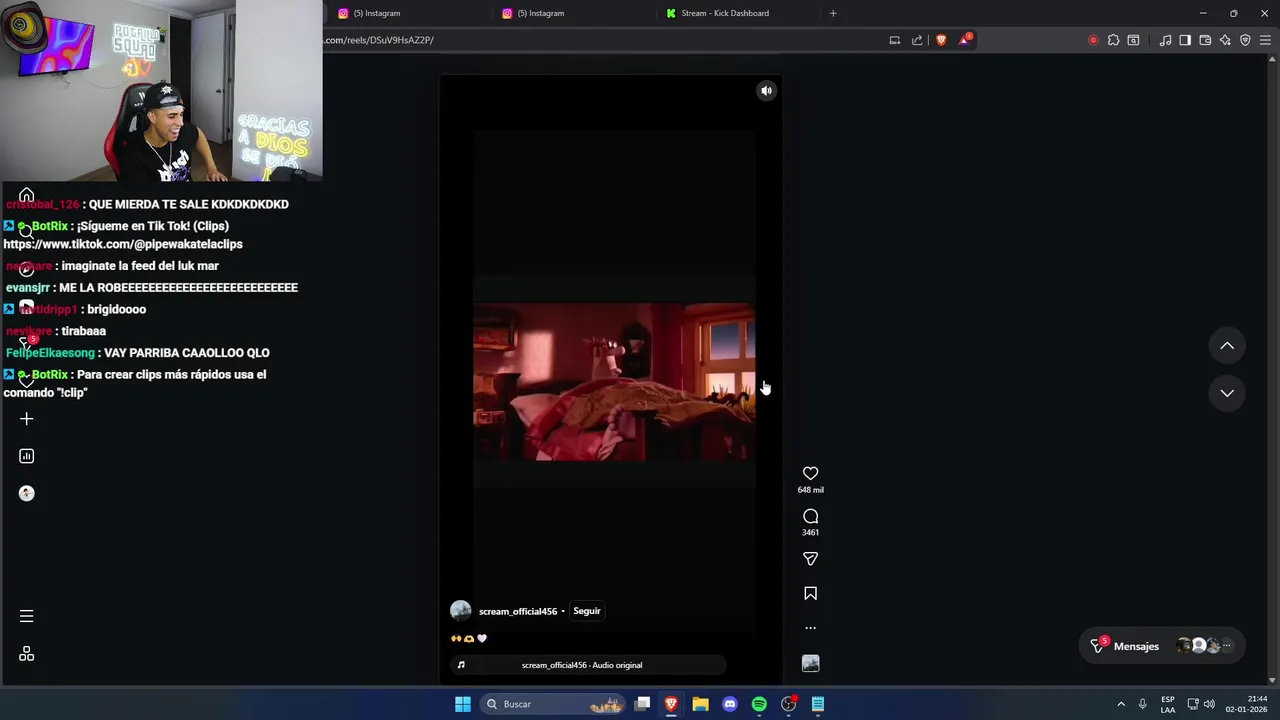Screen dimensions: 1280x720
Task: Open the scream_official456 Audio original link
Action: 582,665
